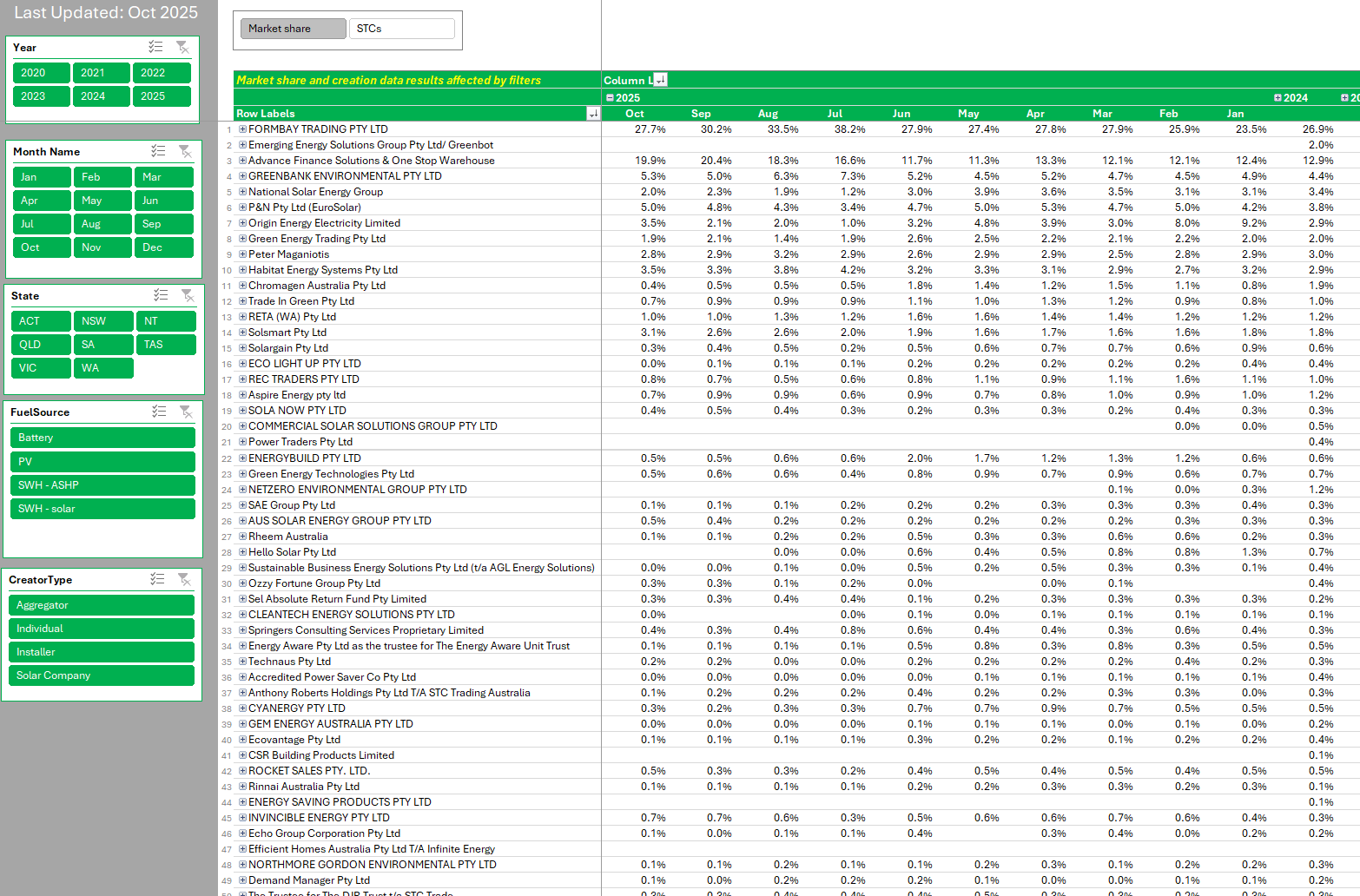1360x896 pixels.
Task: Click the CSR Building Products Limited row label
Action: (x=321, y=755)
